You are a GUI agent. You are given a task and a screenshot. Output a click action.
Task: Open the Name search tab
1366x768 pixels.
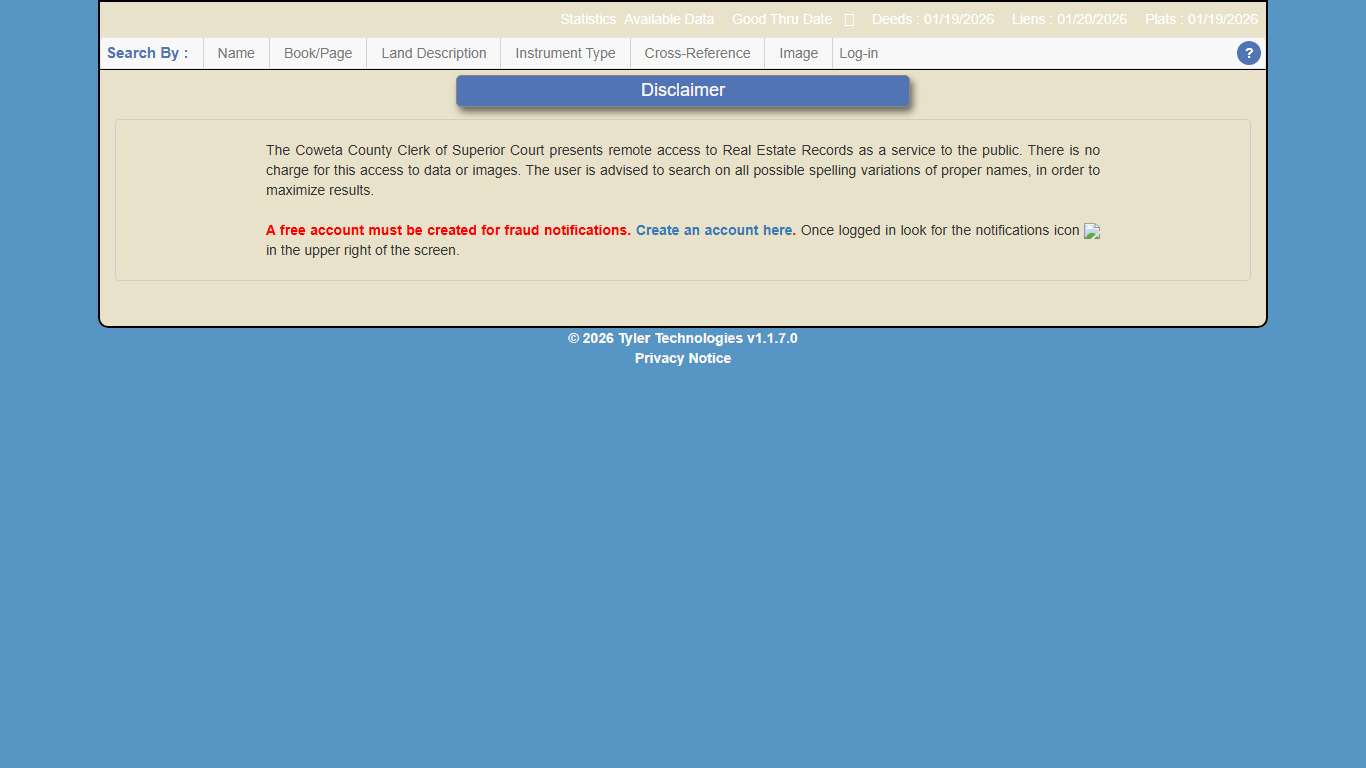236,54
